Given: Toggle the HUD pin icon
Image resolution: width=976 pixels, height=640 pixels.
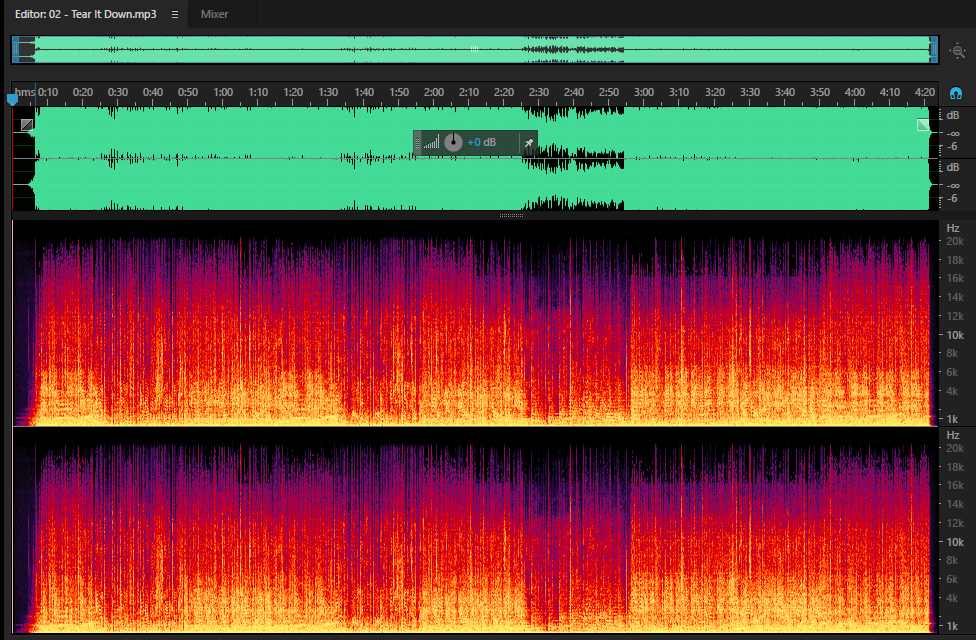Looking at the screenshot, I should pos(528,143).
